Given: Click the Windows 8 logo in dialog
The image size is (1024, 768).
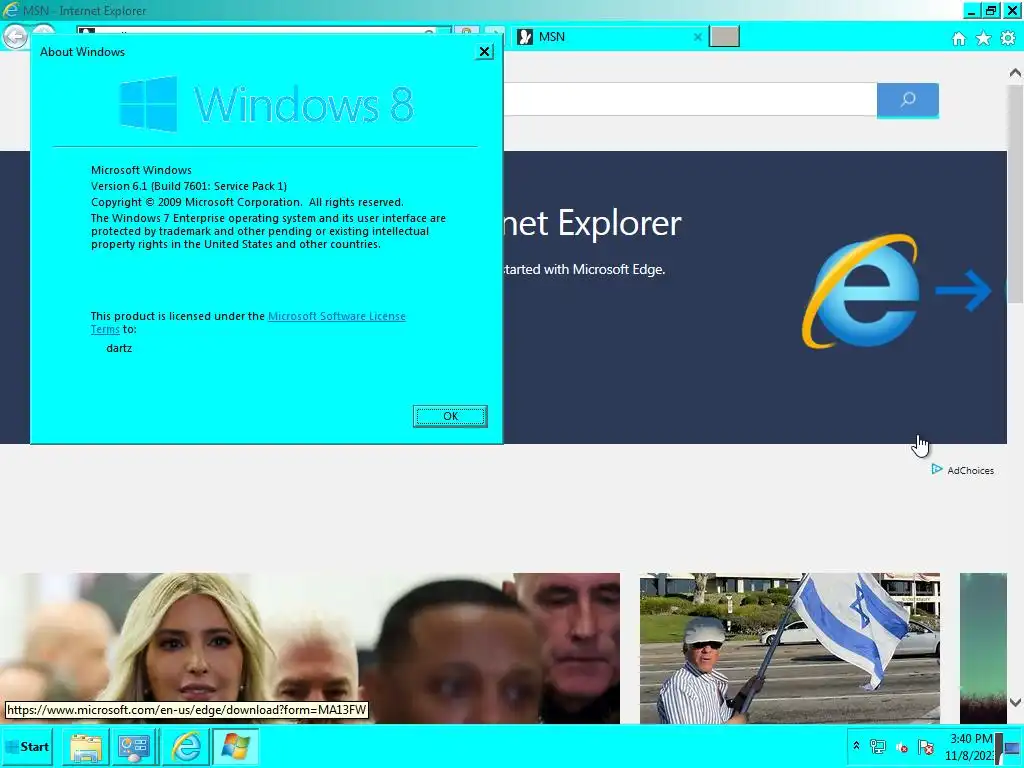Looking at the screenshot, I should click(x=266, y=104).
